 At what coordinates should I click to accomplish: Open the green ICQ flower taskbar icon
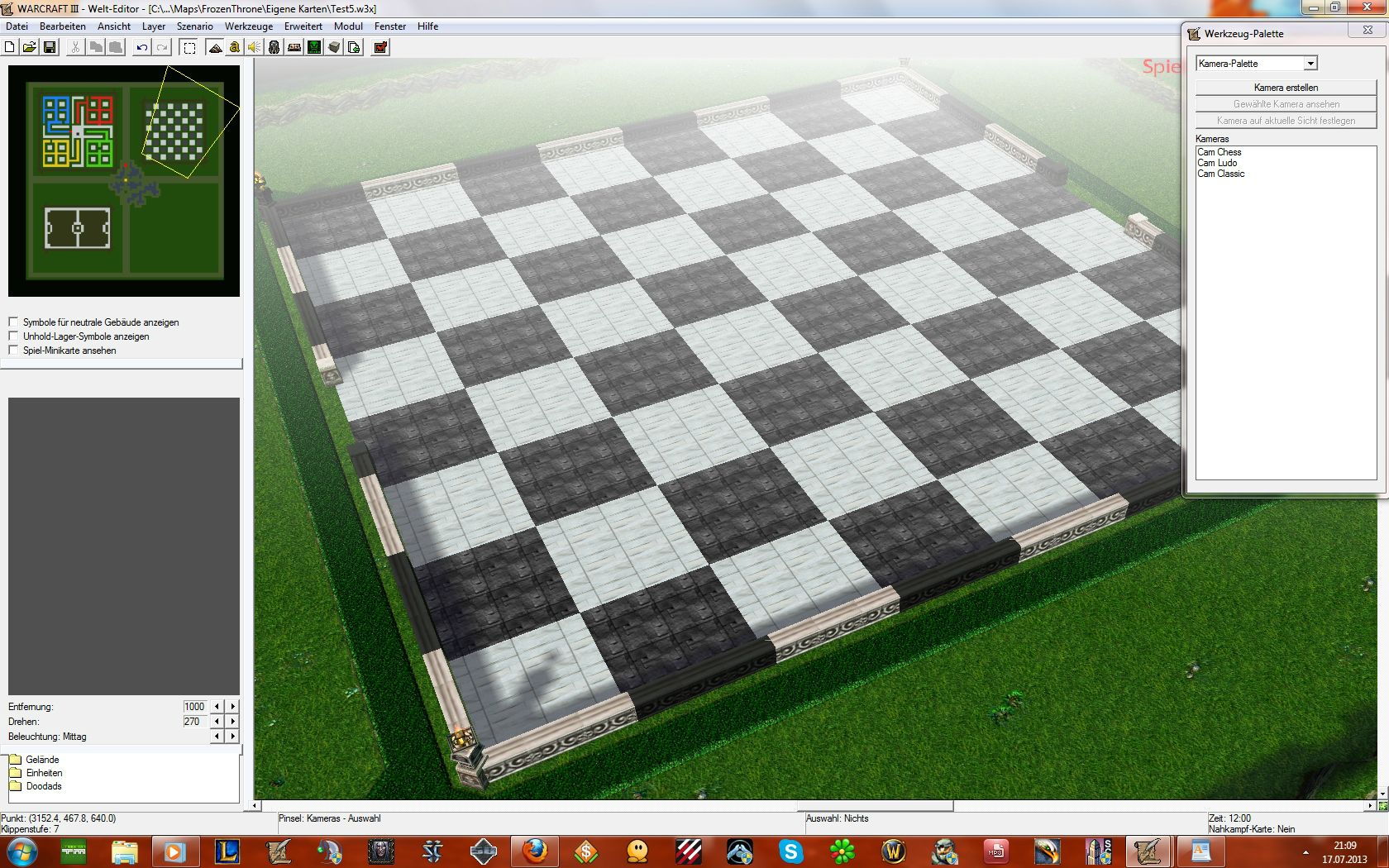(842, 851)
